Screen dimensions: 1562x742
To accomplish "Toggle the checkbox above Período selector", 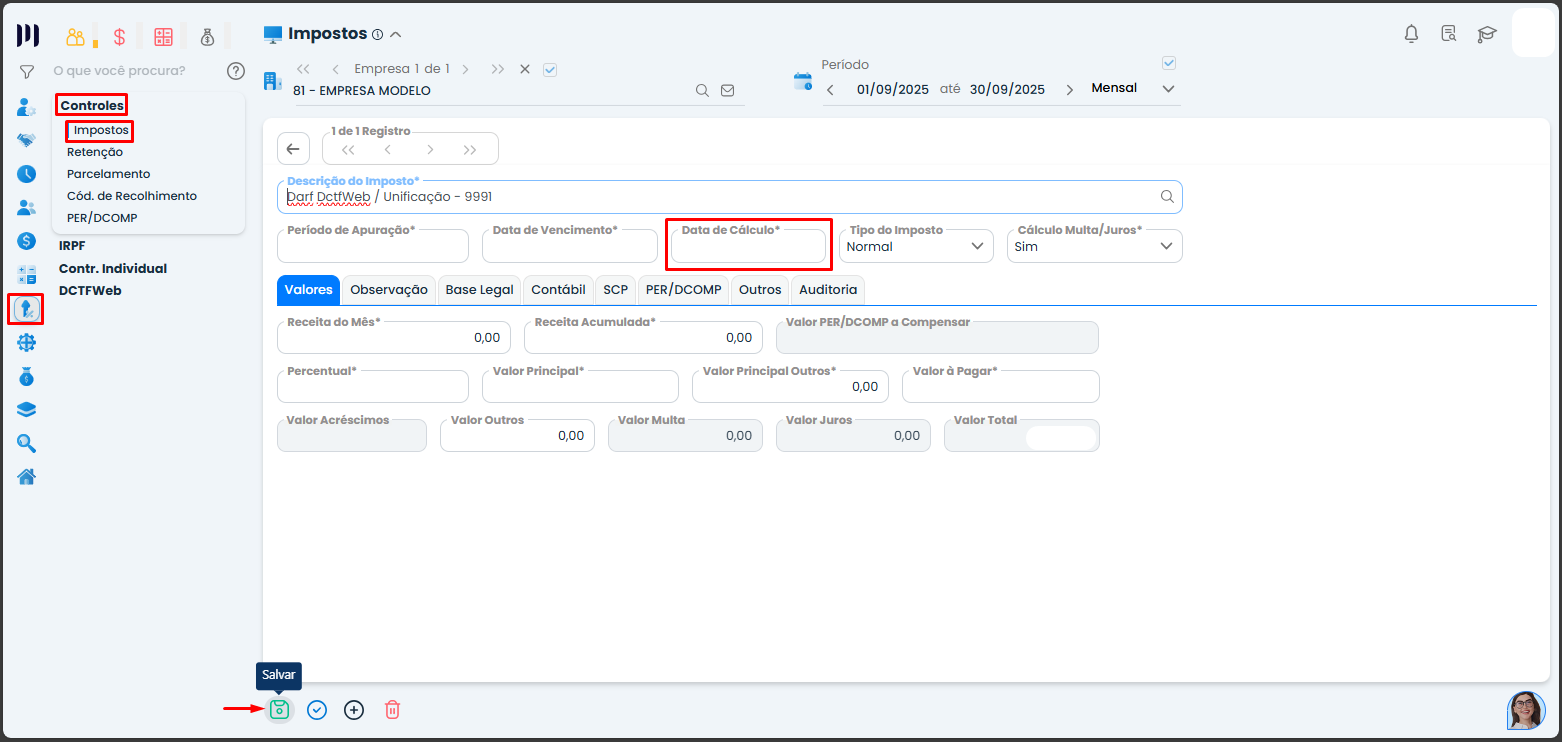I will coord(1169,63).
